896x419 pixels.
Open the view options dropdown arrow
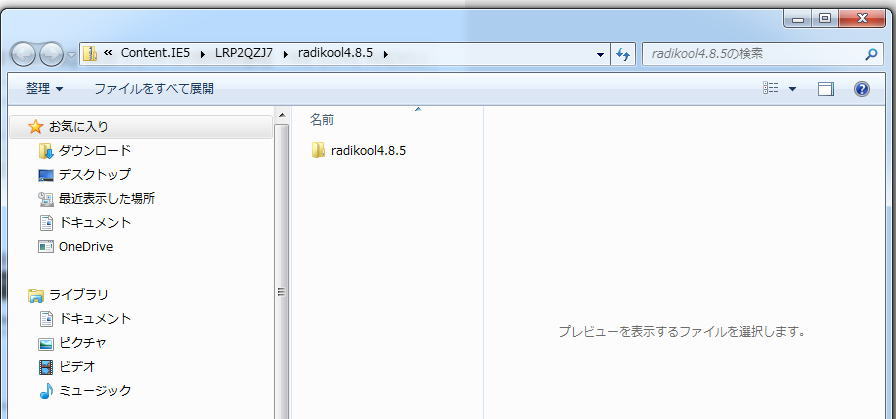[x=793, y=89]
